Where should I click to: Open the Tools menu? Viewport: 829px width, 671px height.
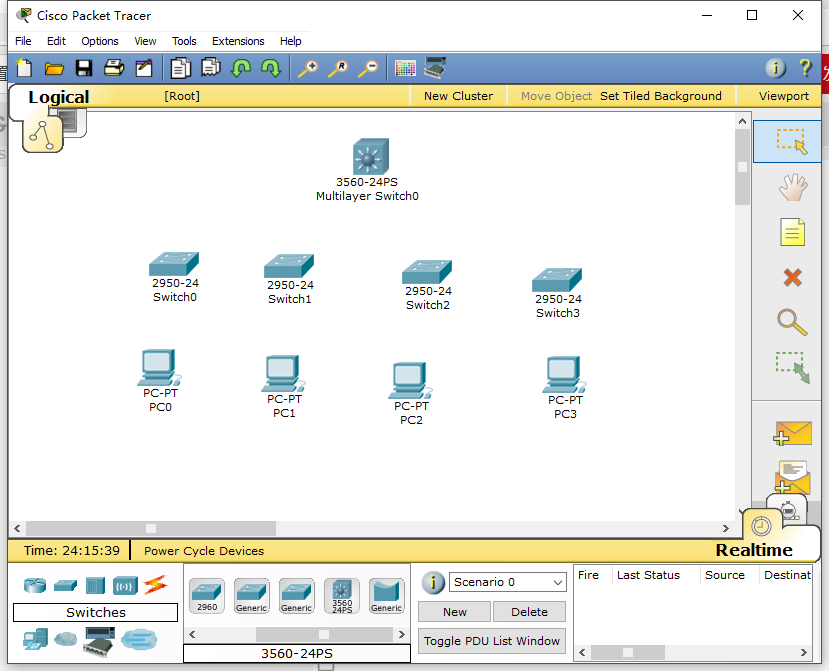coord(184,41)
